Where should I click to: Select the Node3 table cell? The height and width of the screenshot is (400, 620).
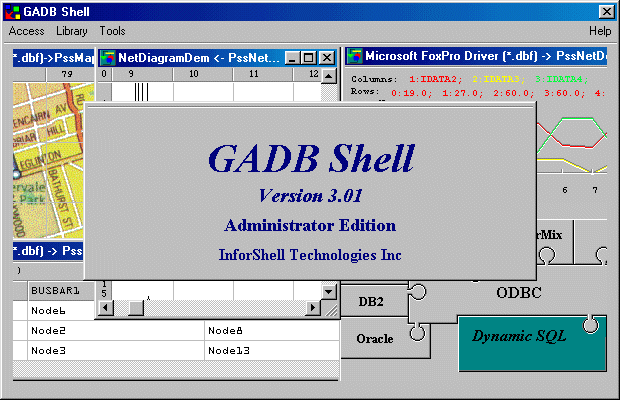coord(115,351)
